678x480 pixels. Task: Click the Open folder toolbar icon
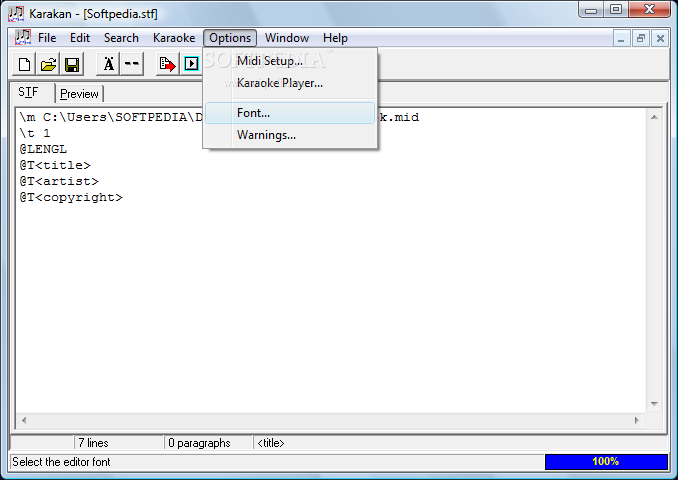pyautogui.click(x=48, y=64)
